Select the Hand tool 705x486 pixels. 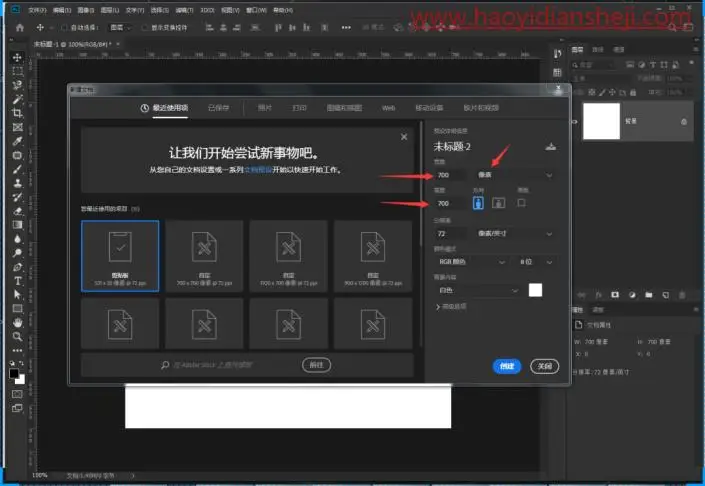tap(17, 322)
